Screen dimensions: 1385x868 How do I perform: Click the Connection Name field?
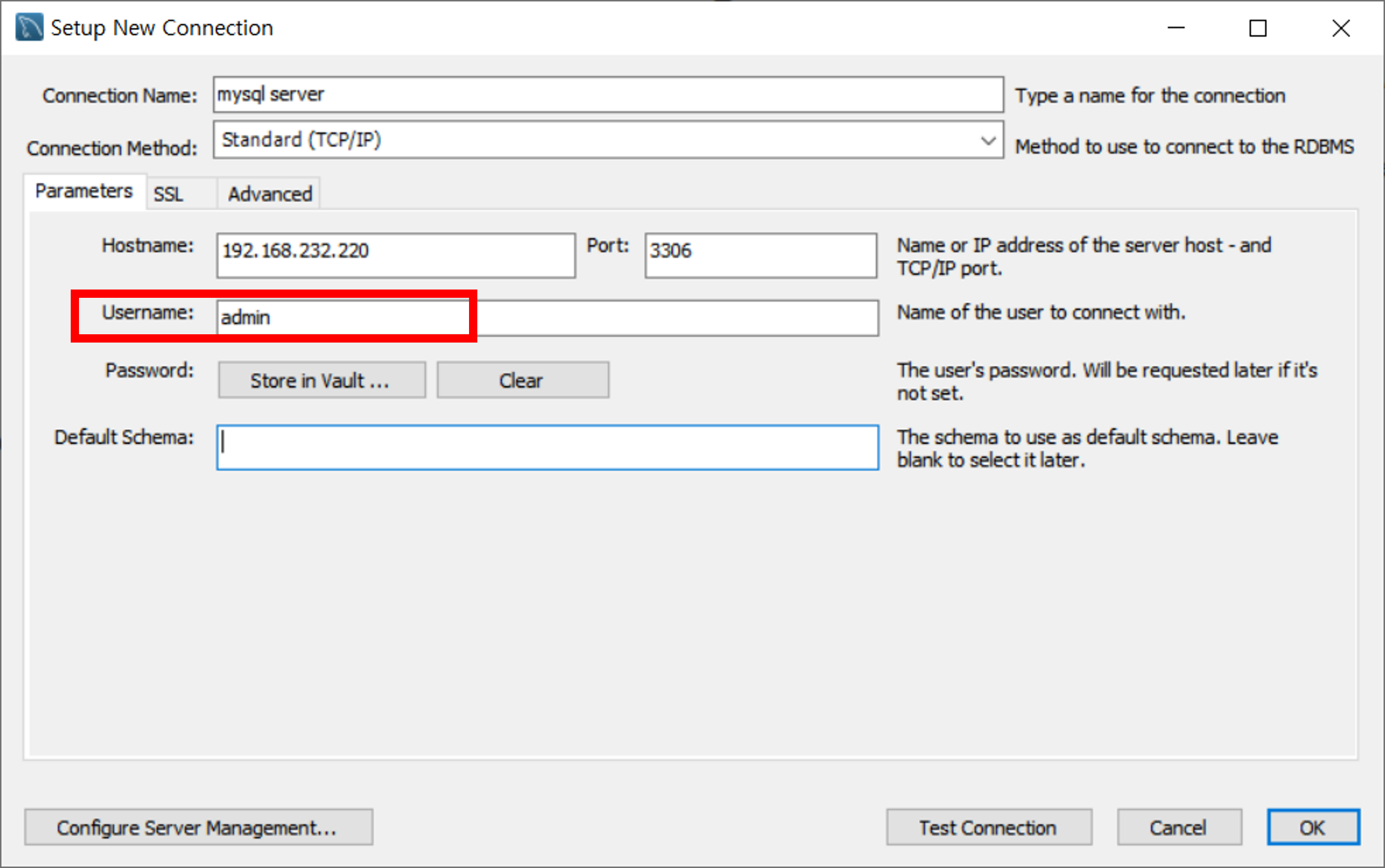[607, 94]
